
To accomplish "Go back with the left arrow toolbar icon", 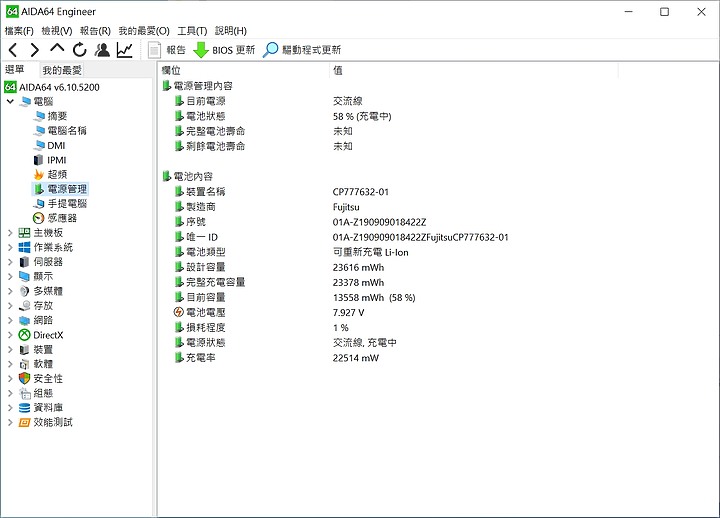I will click(x=13, y=50).
